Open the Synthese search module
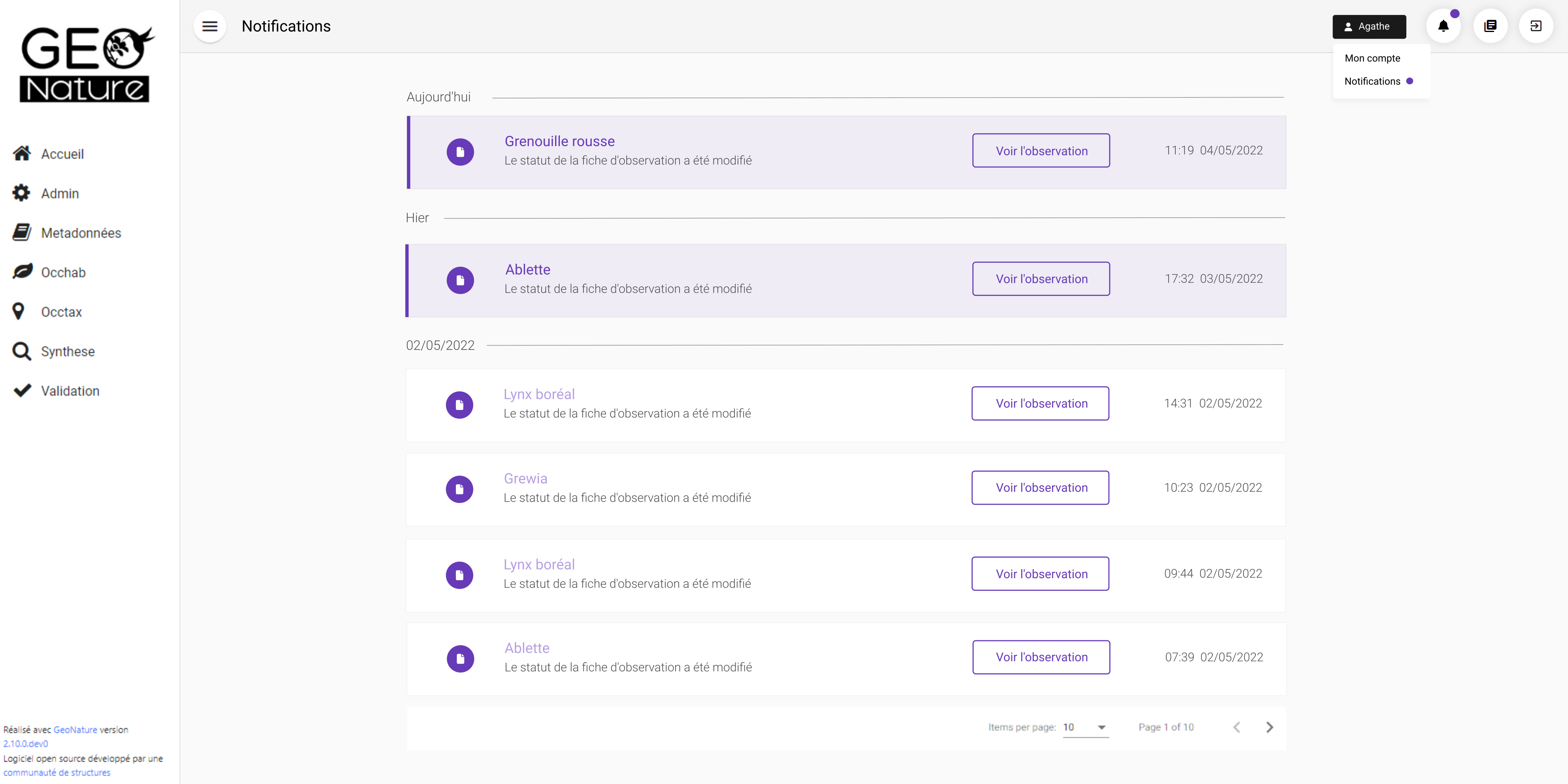1568x784 pixels. (68, 352)
